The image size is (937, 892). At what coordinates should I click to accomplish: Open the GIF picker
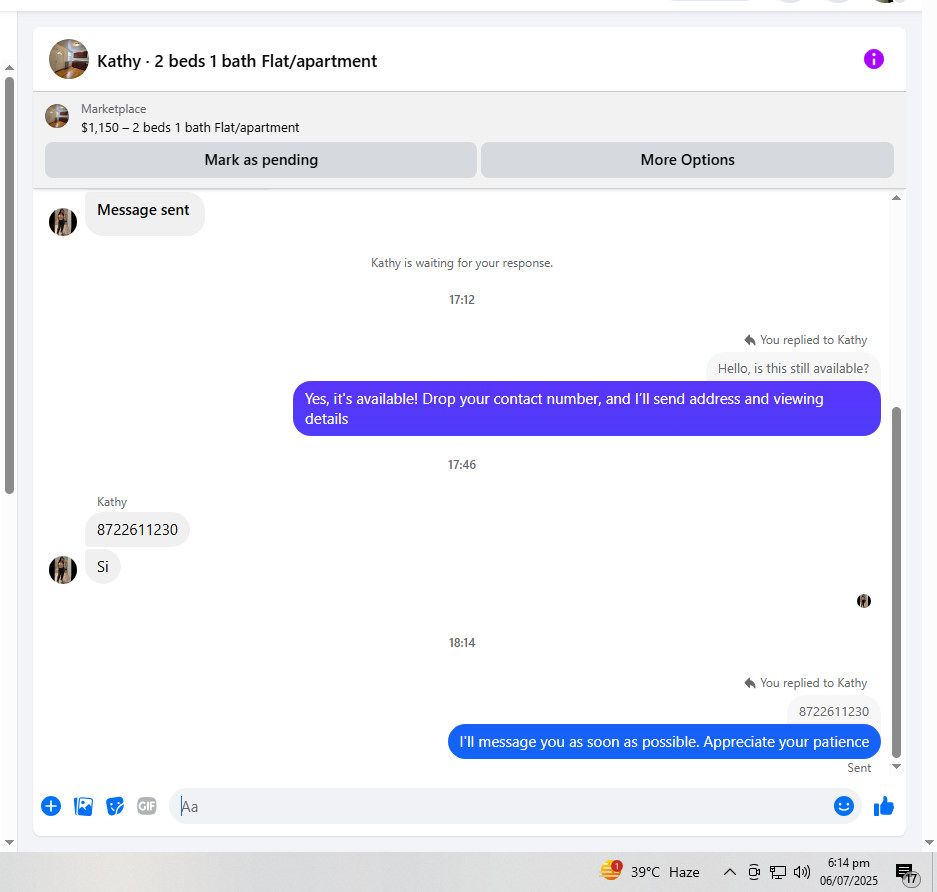[x=146, y=806]
